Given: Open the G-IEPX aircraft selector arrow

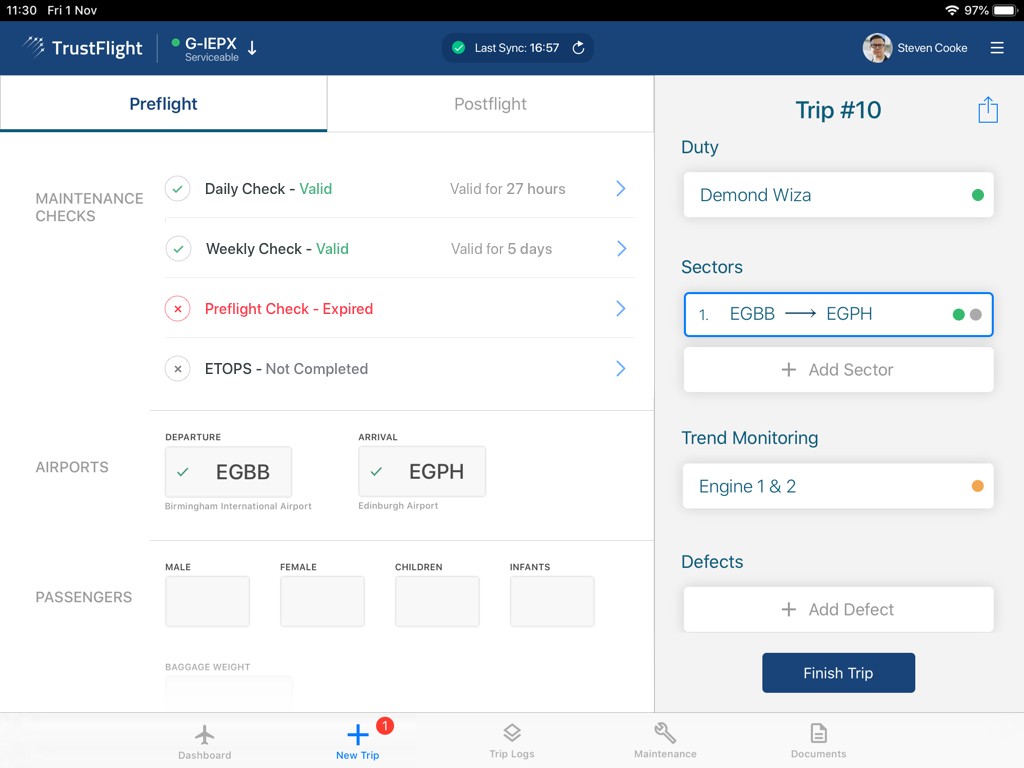Looking at the screenshot, I should (253, 48).
